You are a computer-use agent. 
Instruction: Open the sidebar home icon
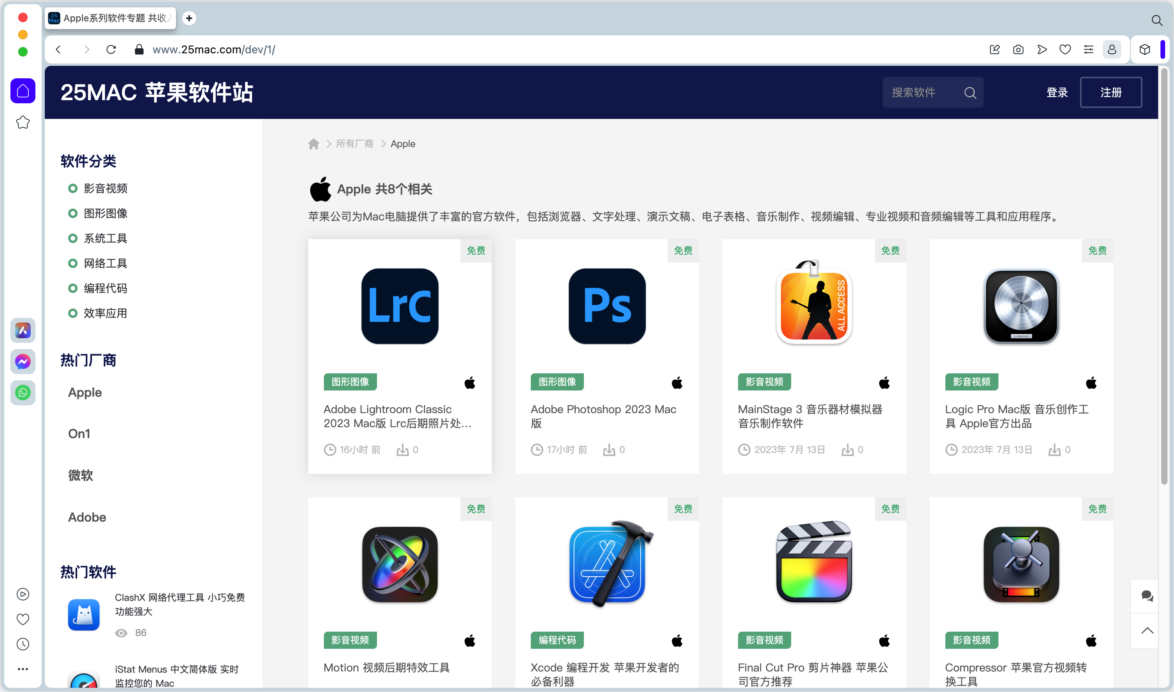point(23,91)
